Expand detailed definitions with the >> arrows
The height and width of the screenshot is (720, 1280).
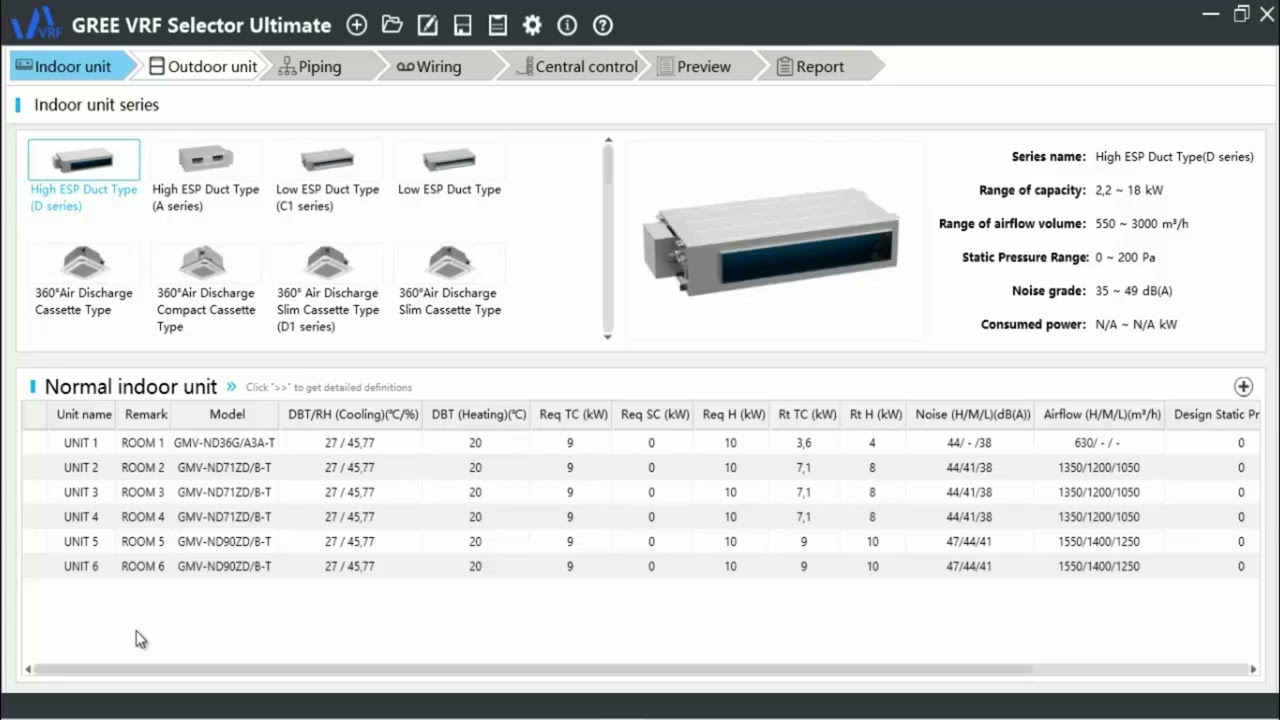(x=232, y=386)
